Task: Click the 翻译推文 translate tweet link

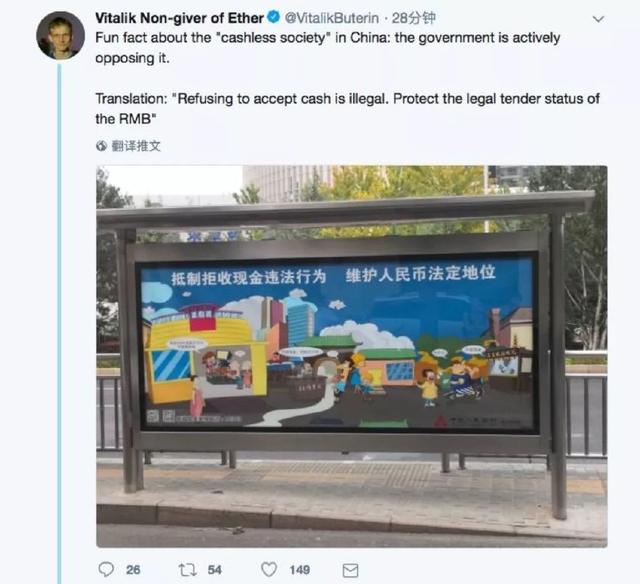Action: (x=136, y=146)
